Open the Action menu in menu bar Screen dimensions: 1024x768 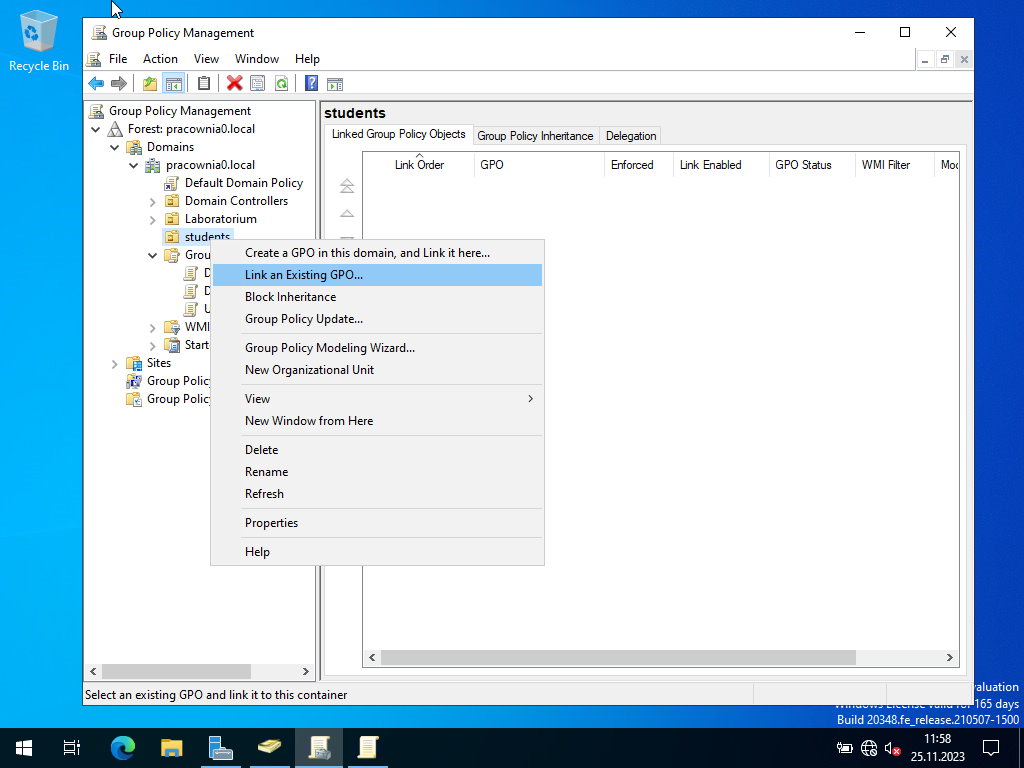click(x=160, y=59)
